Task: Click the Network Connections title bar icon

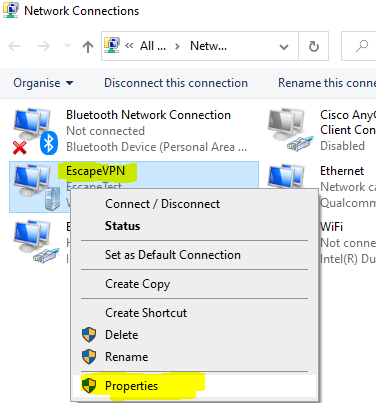Action: coord(10,10)
